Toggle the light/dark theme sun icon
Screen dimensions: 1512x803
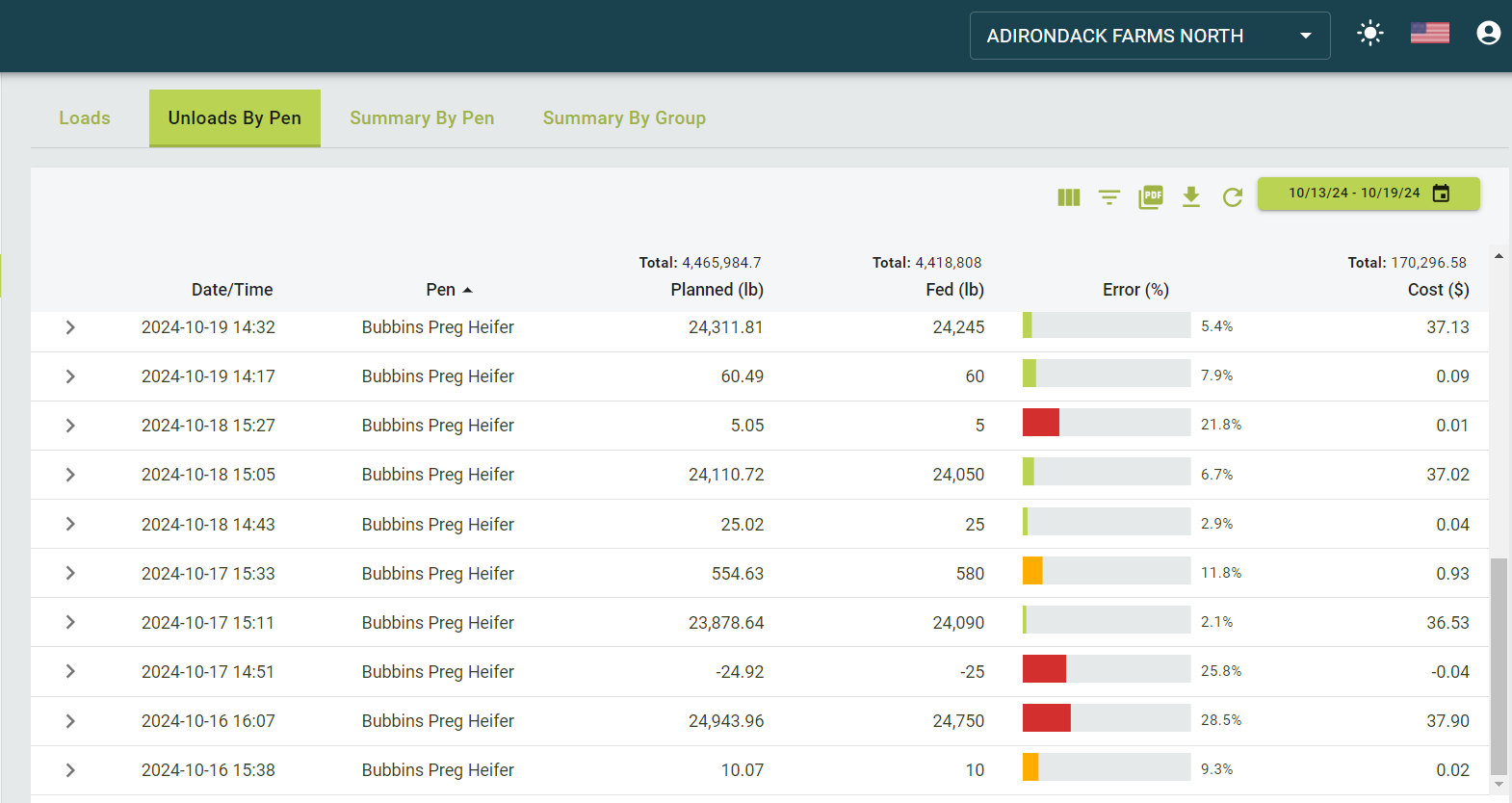(1369, 34)
